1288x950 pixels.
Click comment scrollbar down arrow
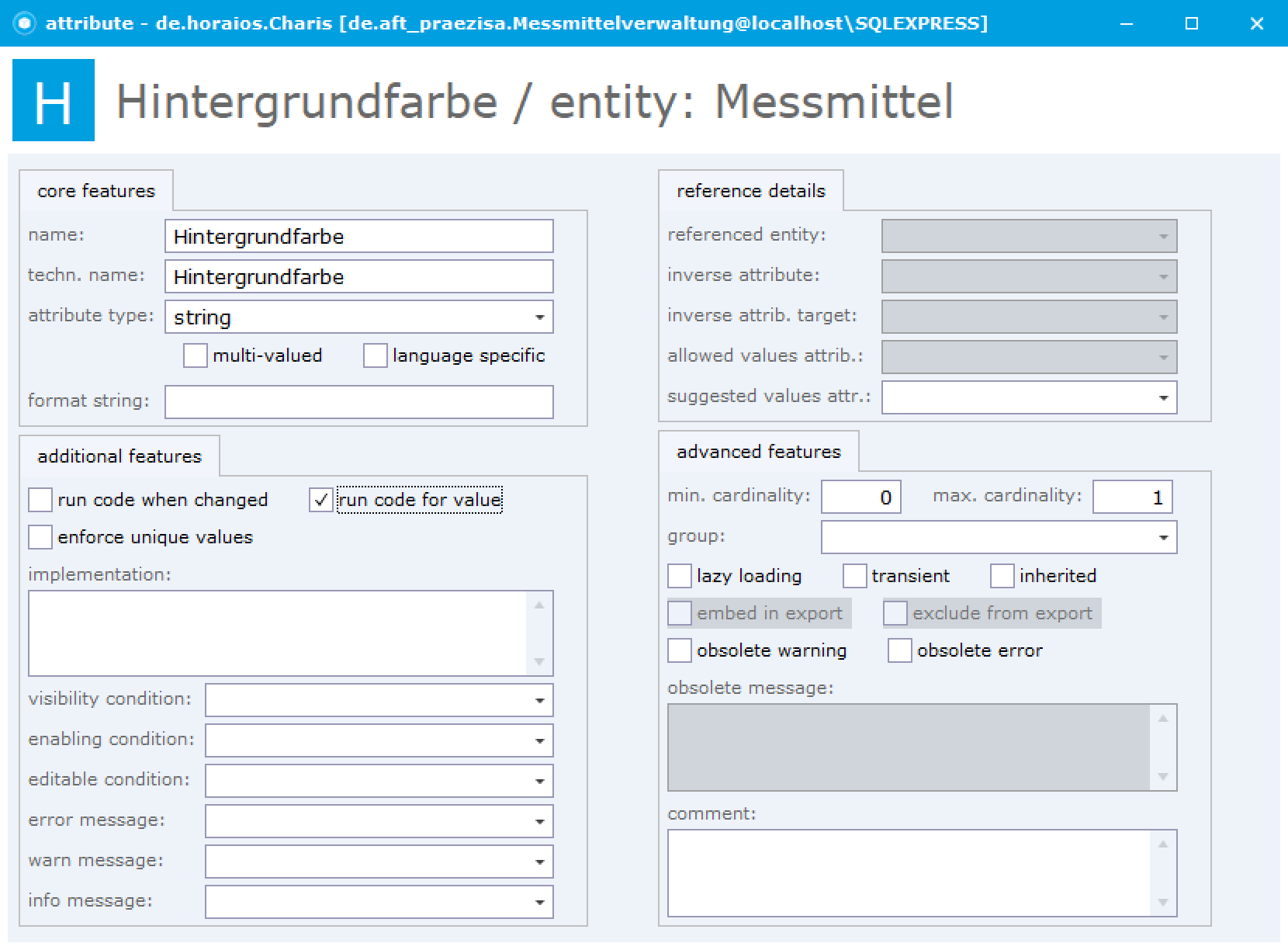pyautogui.click(x=1163, y=902)
